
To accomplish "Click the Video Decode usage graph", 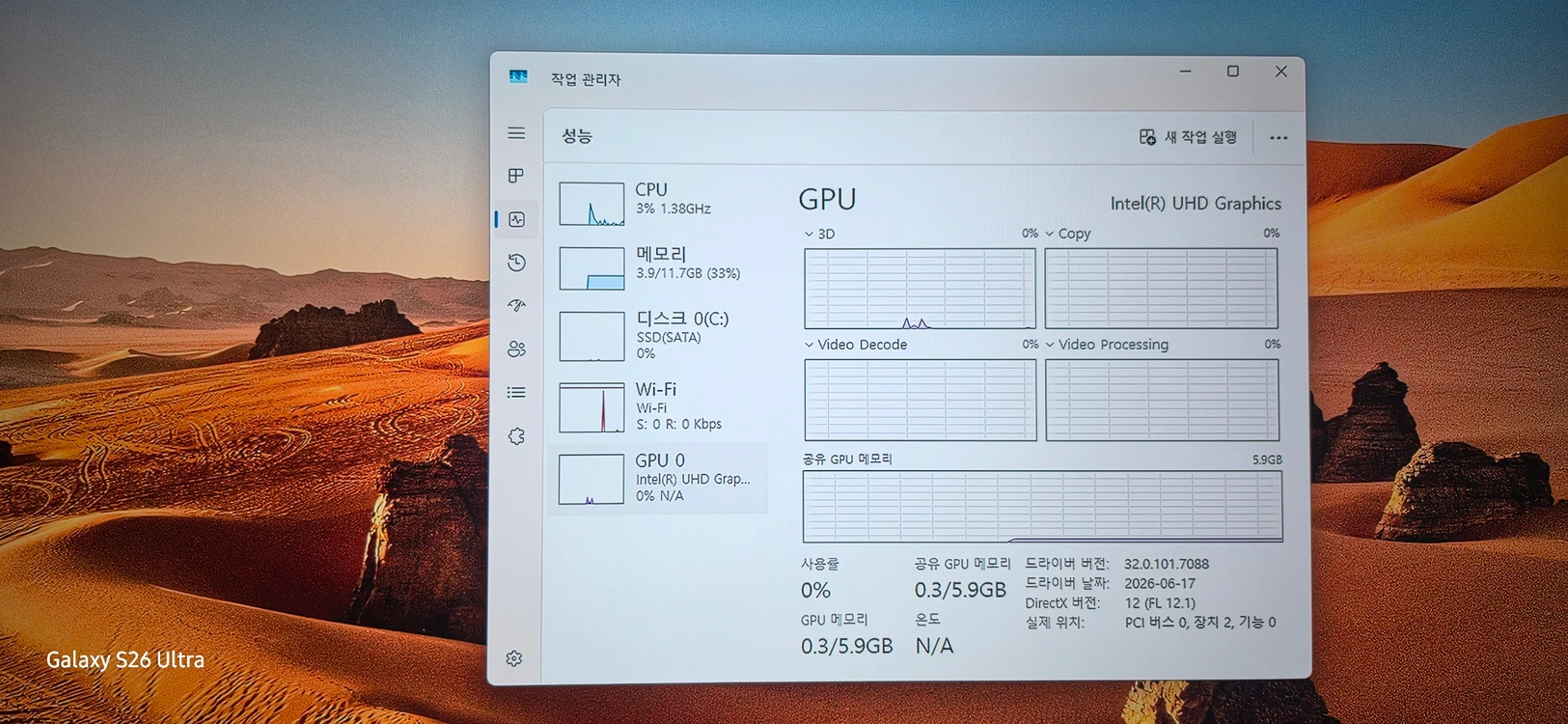I will [921, 400].
